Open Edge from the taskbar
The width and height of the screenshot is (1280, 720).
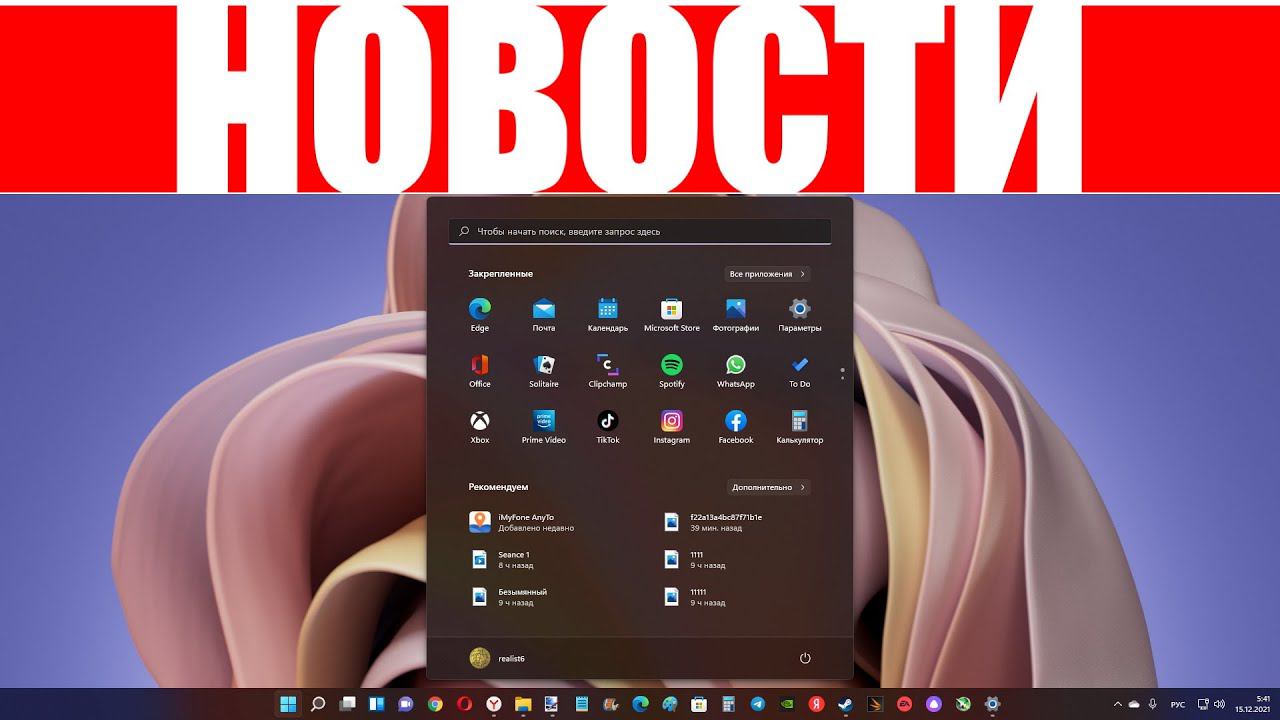coord(640,704)
